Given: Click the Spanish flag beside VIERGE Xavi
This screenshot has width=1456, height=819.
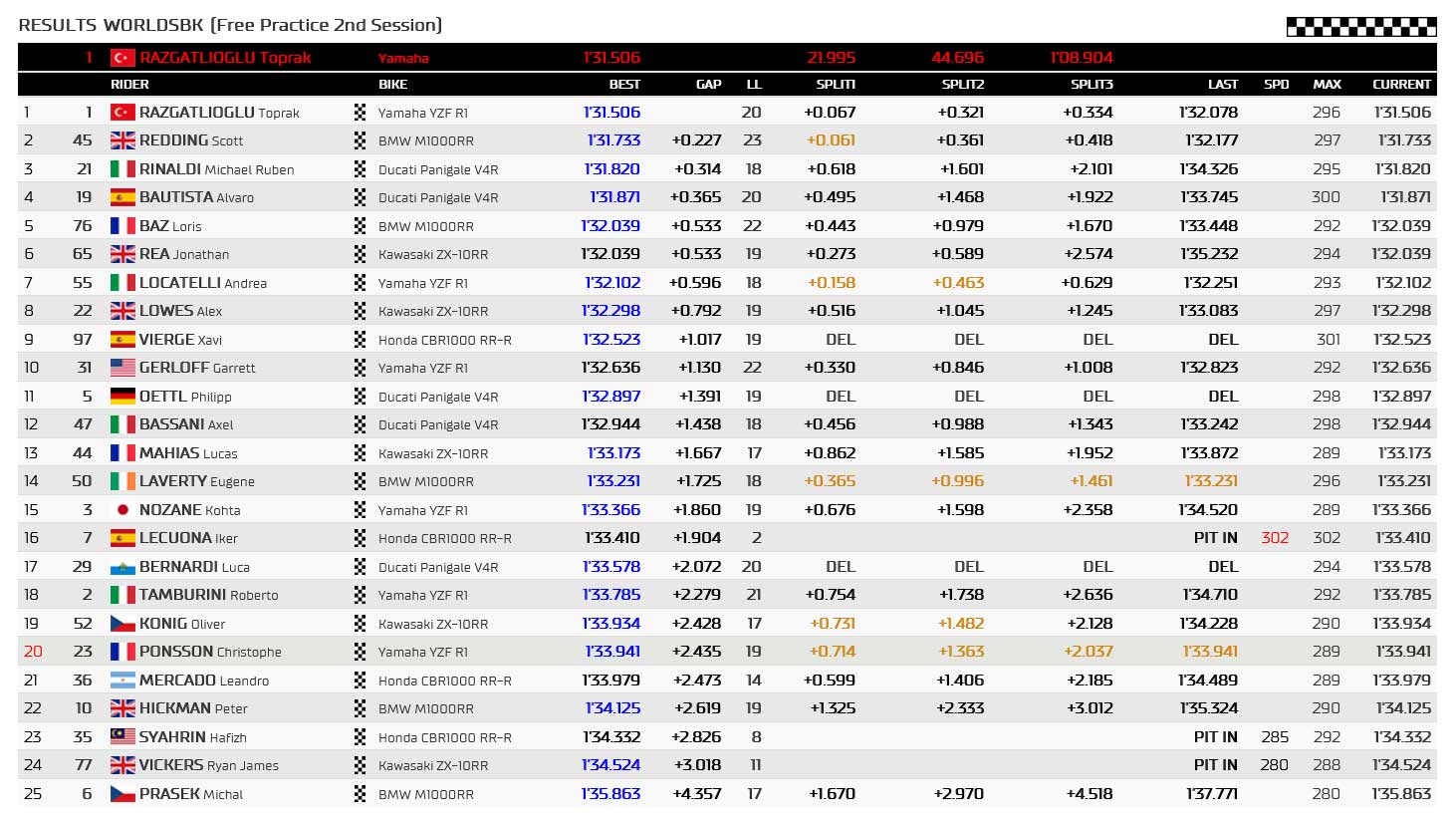Looking at the screenshot, I should (x=122, y=340).
